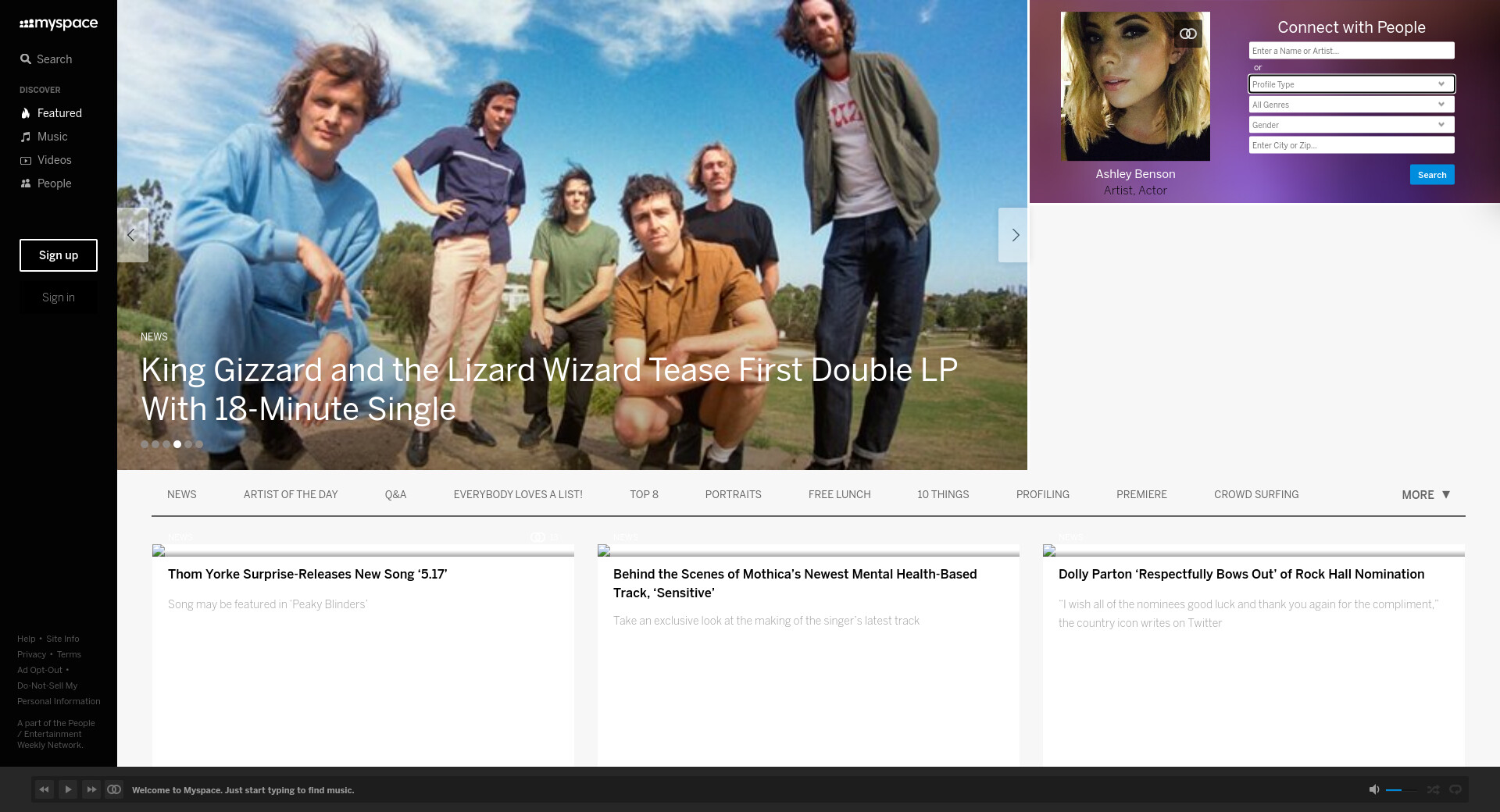The height and width of the screenshot is (812, 1500).
Task: Open the Site Info footer link
Action: click(x=62, y=639)
